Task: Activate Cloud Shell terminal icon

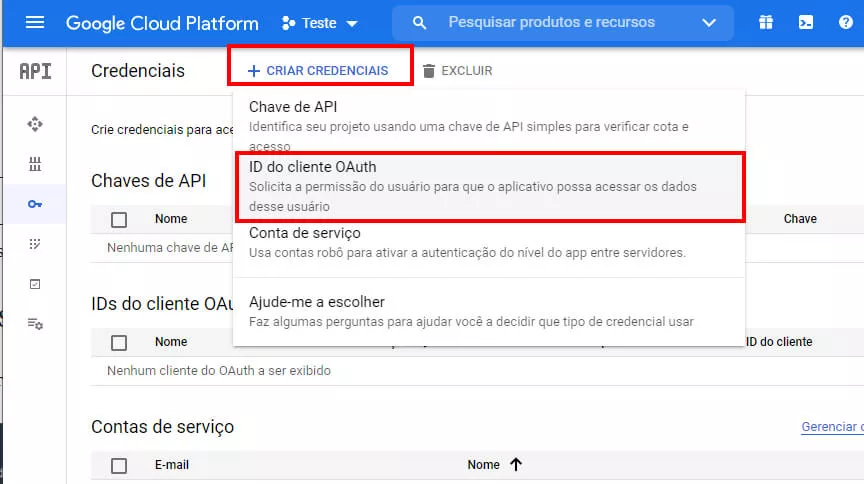Action: (x=806, y=23)
